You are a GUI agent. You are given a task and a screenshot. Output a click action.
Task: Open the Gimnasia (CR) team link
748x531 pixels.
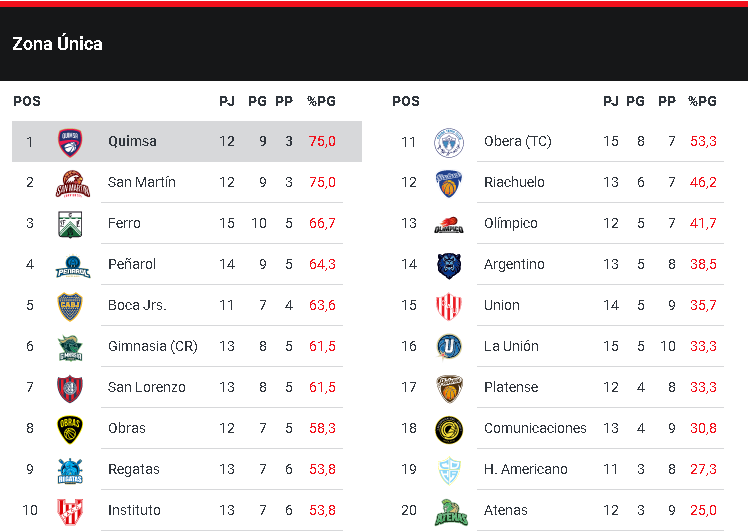click(152, 346)
